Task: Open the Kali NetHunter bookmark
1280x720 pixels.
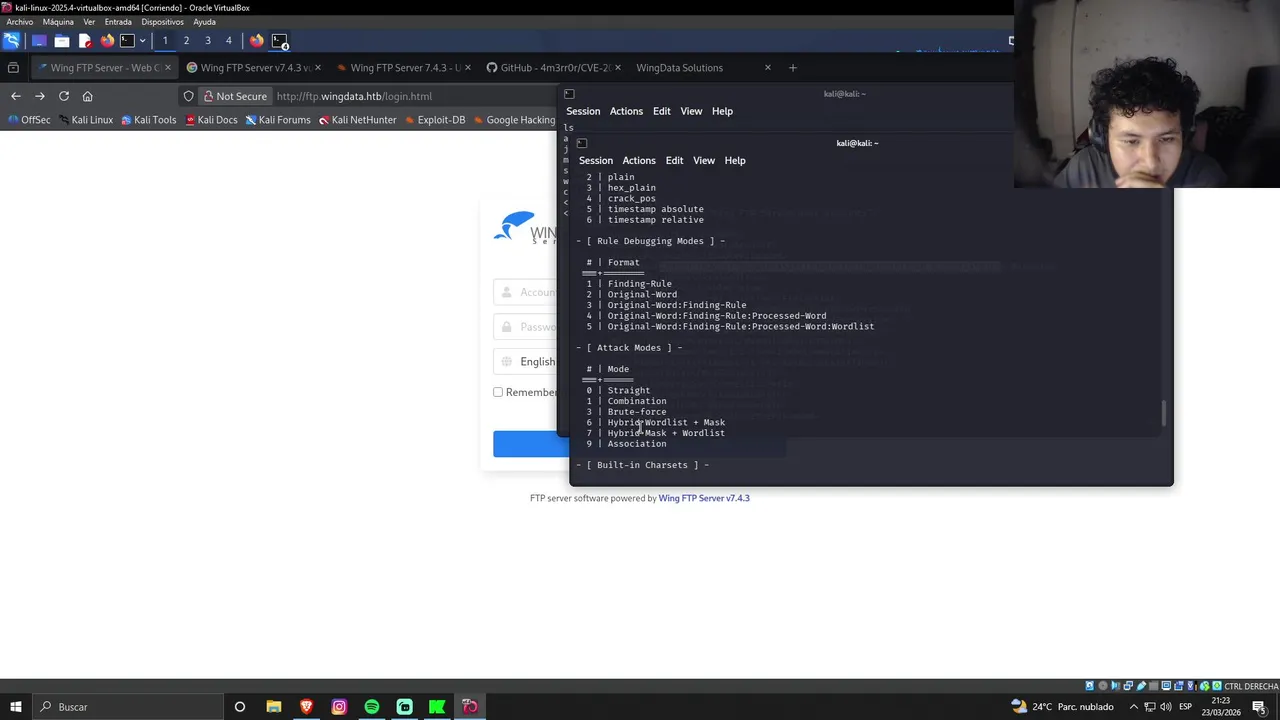Action: pyautogui.click(x=357, y=120)
